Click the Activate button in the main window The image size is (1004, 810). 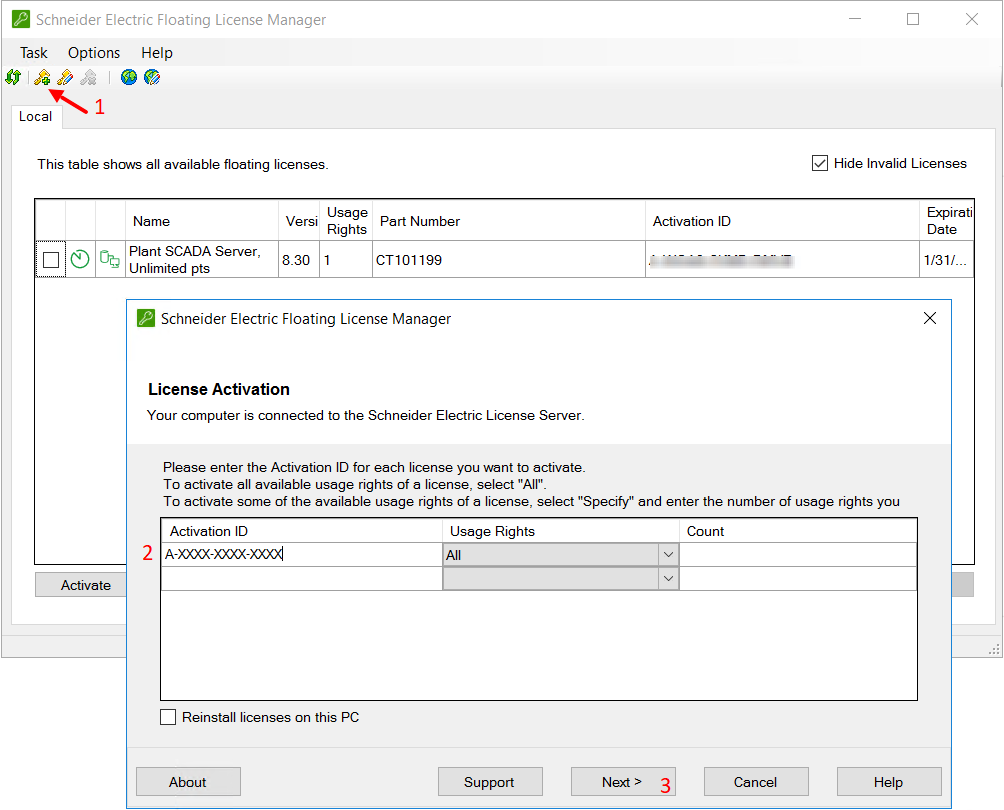[81, 585]
